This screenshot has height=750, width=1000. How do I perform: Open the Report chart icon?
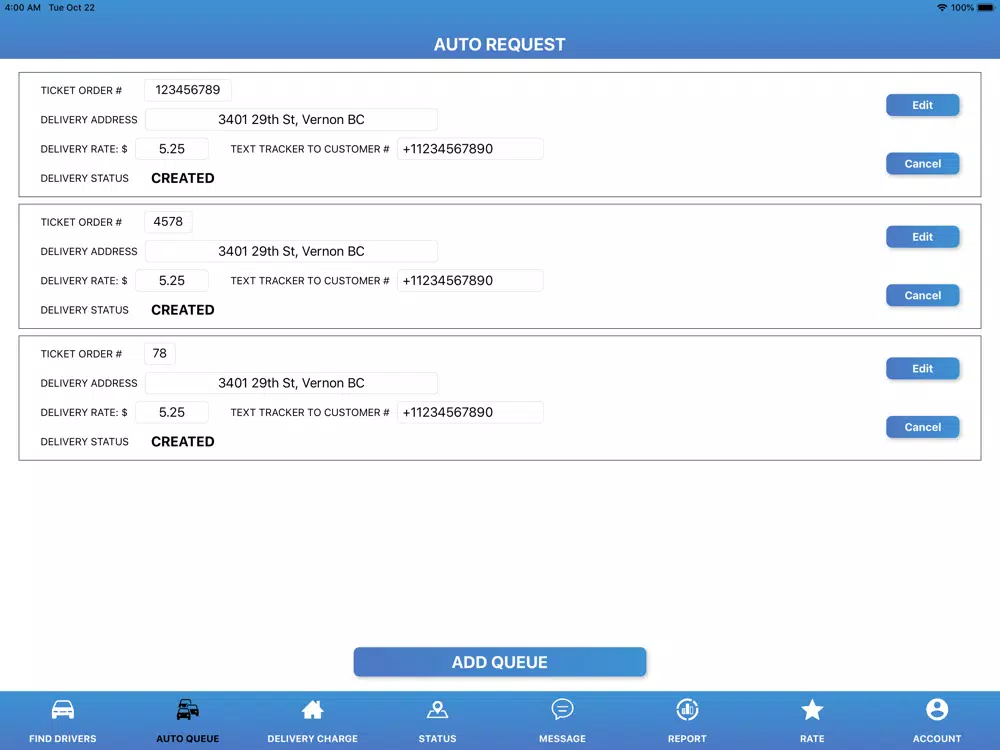pyautogui.click(x=688, y=709)
